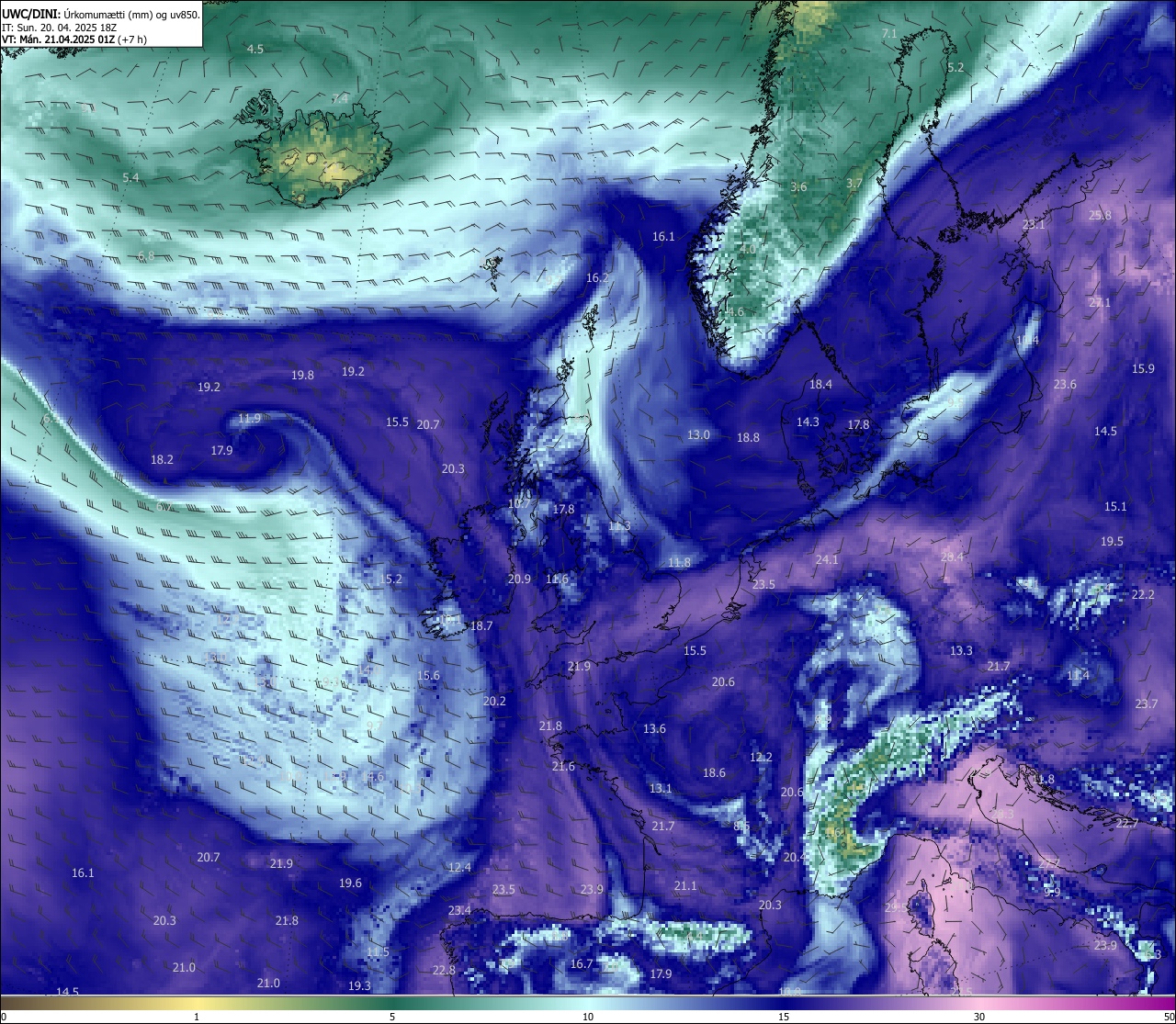Click the value 16.2 on the map
The image size is (1176, 1024).
tap(597, 277)
